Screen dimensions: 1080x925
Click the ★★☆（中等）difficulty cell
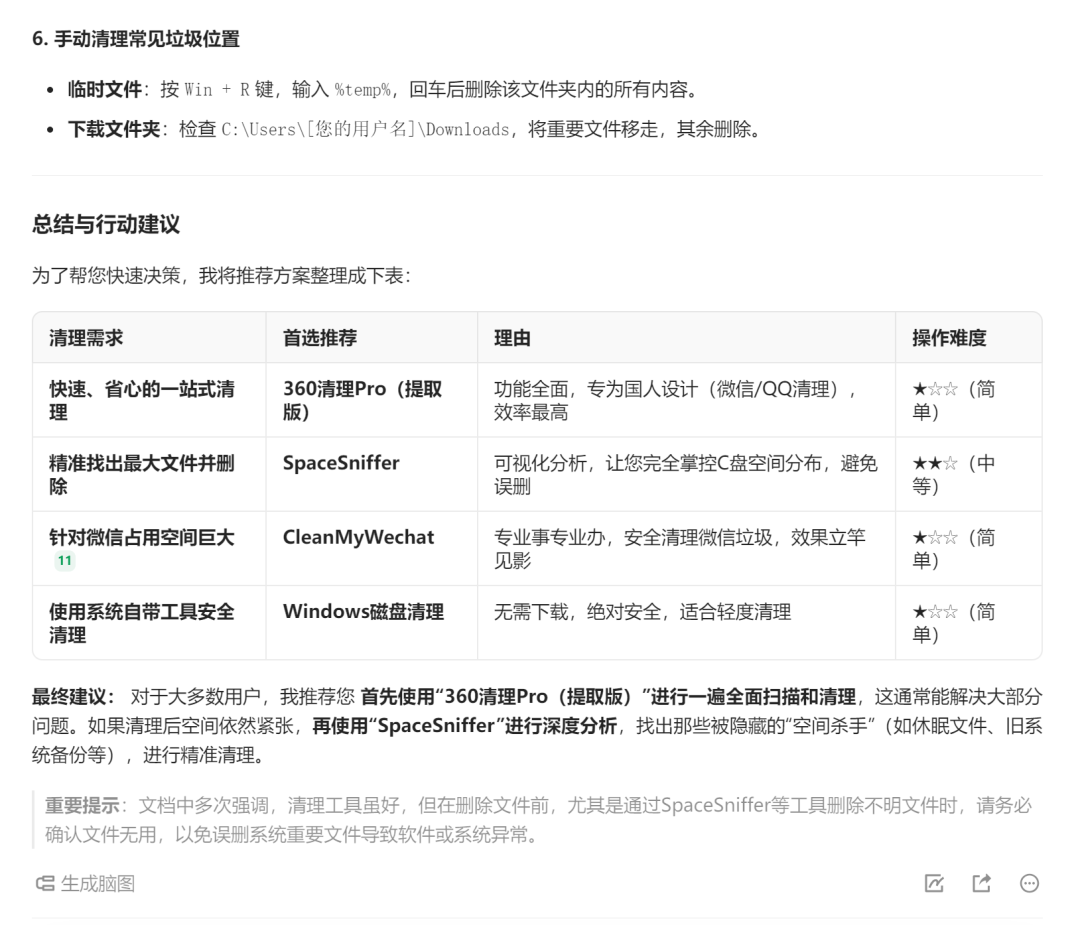tap(968, 475)
